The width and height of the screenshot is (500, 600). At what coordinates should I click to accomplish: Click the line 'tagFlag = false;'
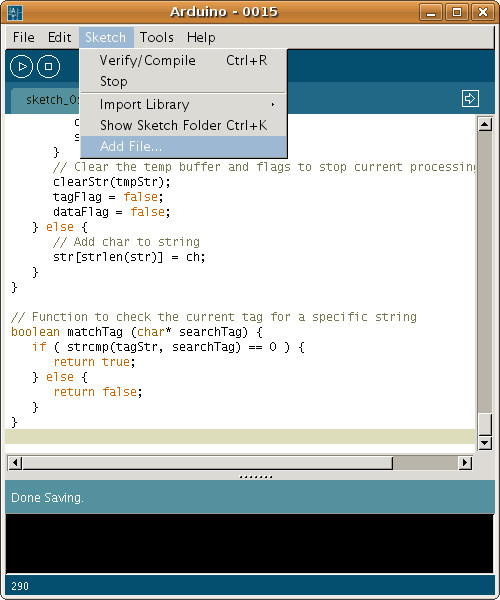pyautogui.click(x=108, y=197)
